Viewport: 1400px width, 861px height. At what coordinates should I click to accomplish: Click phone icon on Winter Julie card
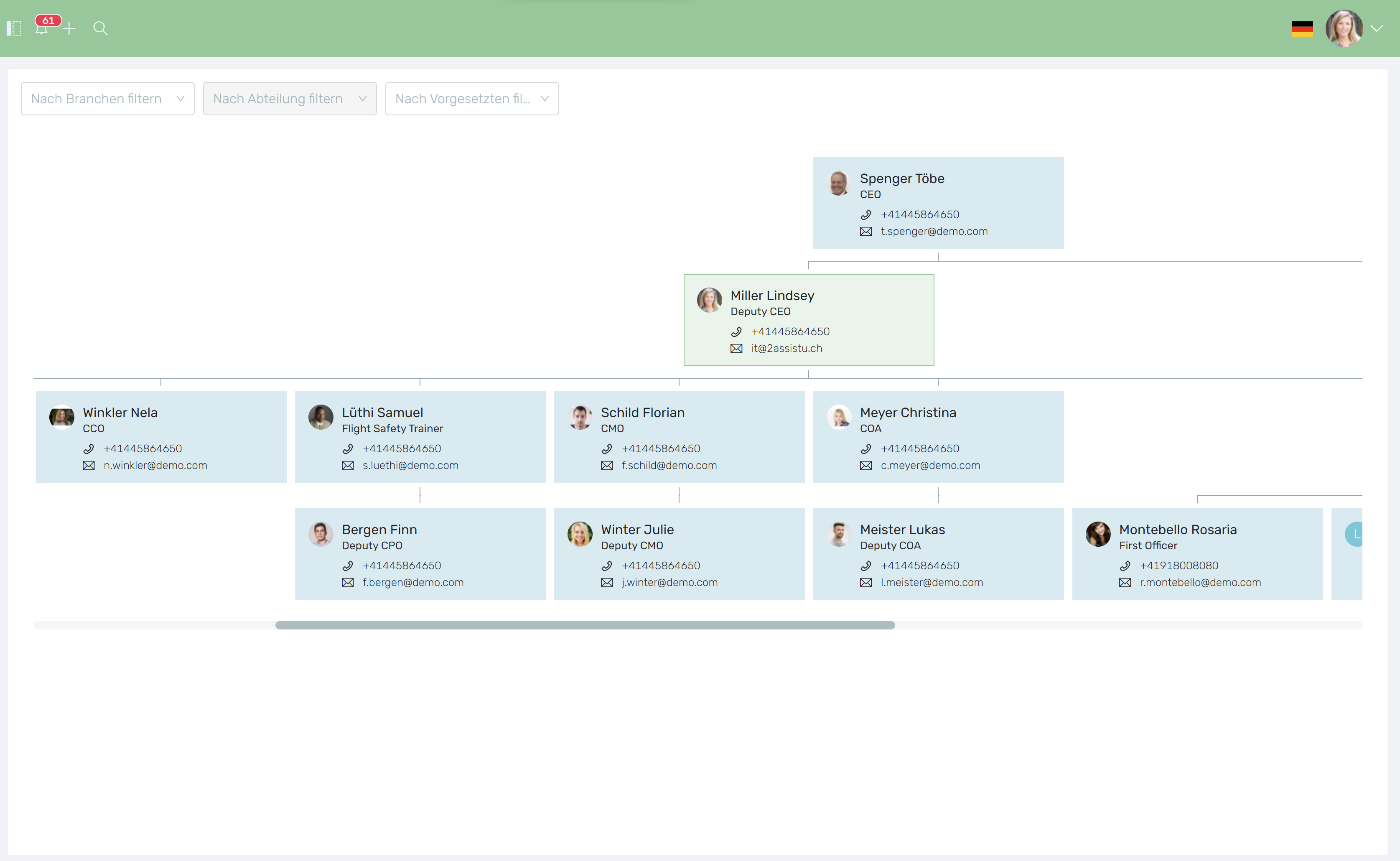(x=606, y=566)
